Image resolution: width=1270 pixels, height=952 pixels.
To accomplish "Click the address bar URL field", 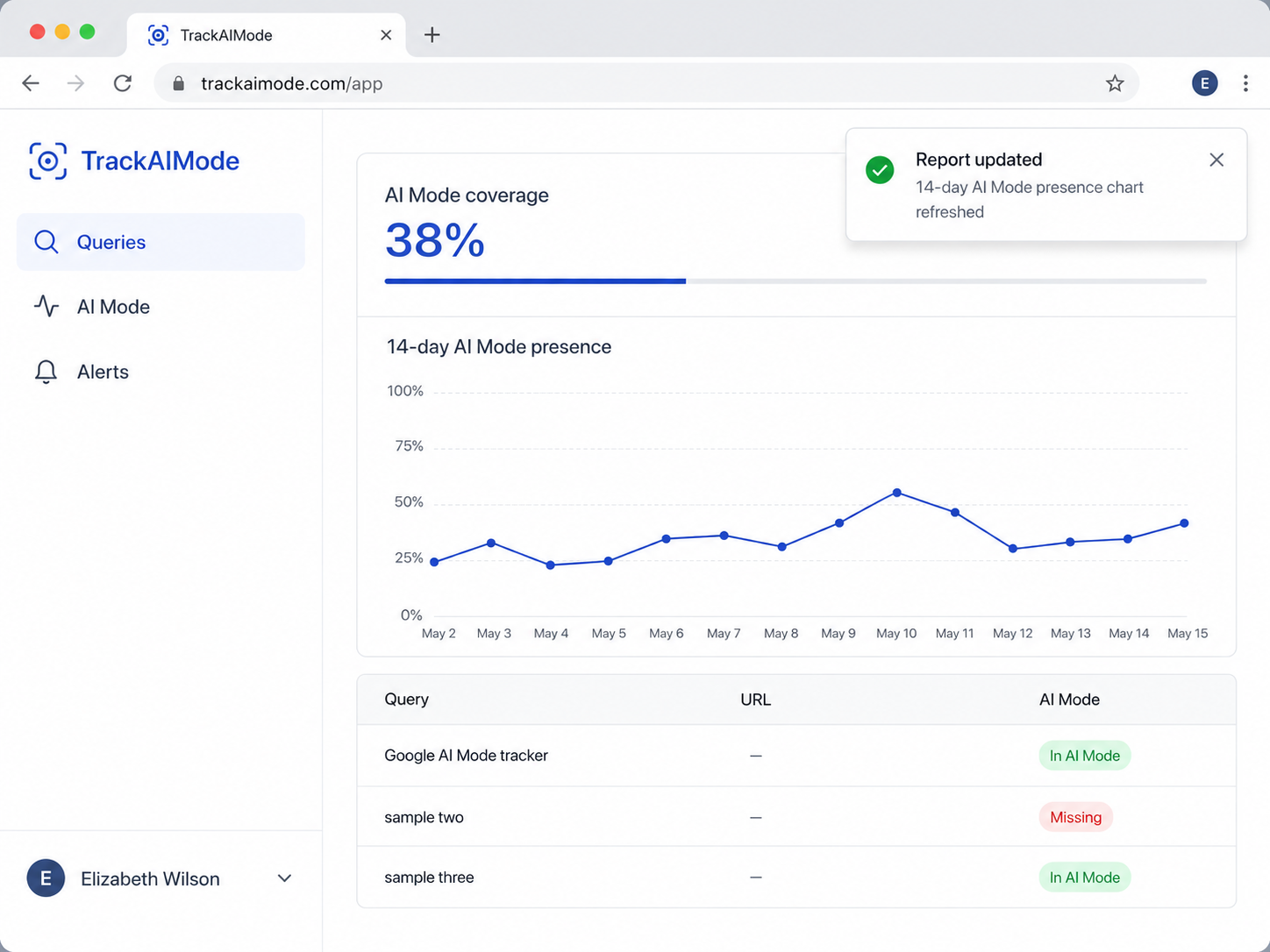I will tap(646, 83).
